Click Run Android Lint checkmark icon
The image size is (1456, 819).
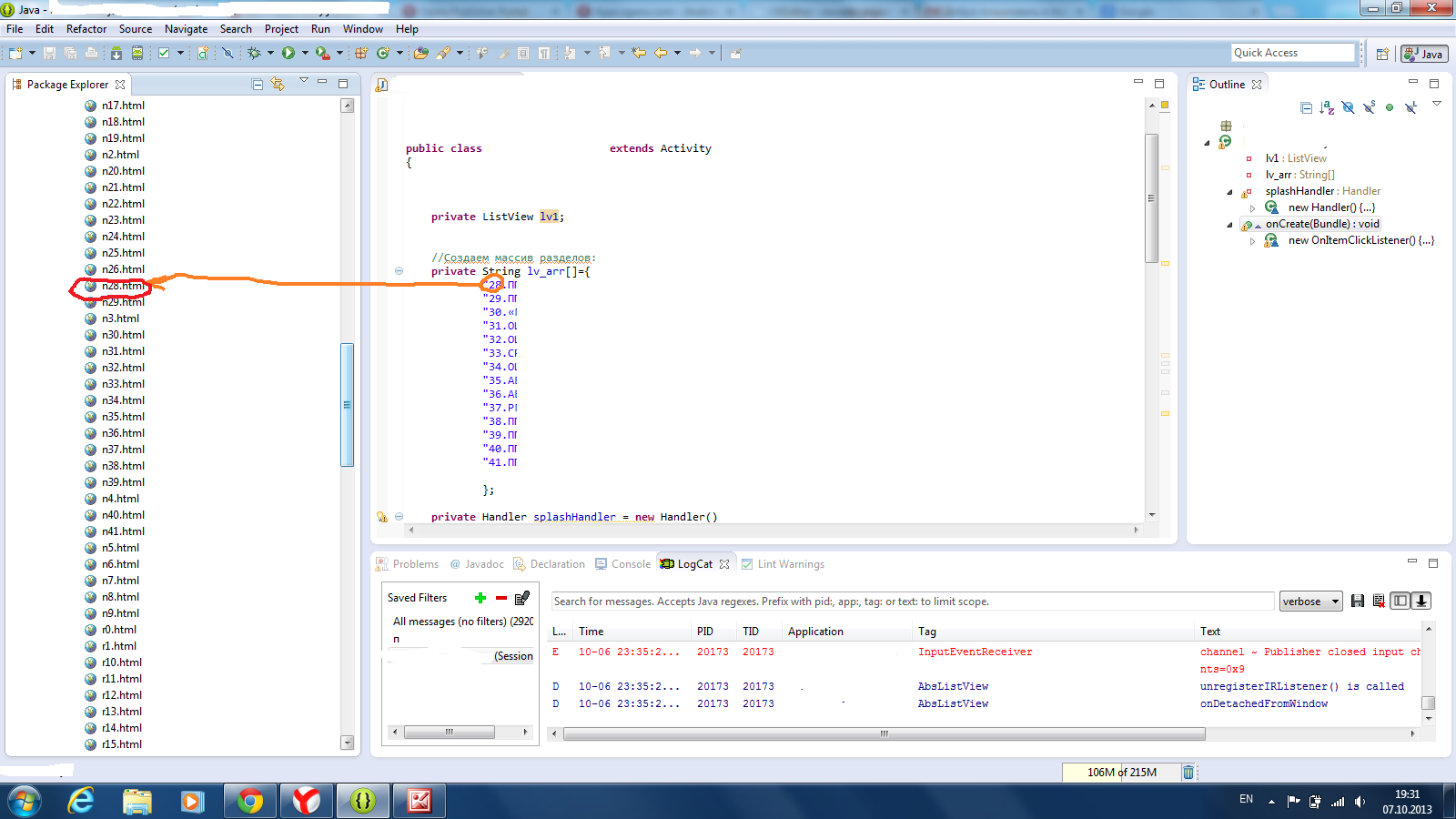click(x=164, y=53)
